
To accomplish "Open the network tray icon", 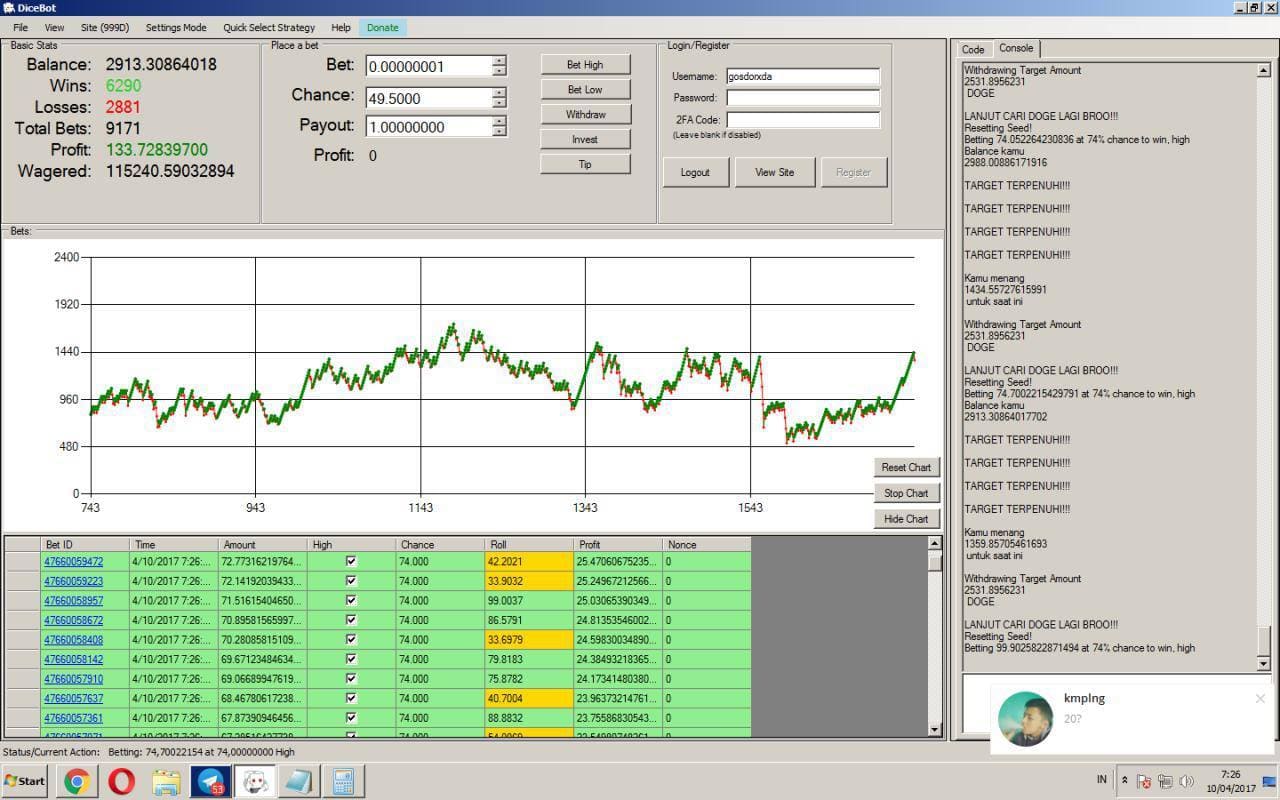I will pos(1165,781).
